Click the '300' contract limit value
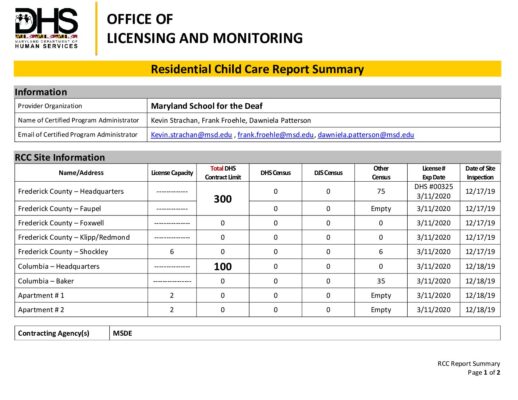Image resolution: width=518 pixels, height=400 pixels. pos(223,199)
